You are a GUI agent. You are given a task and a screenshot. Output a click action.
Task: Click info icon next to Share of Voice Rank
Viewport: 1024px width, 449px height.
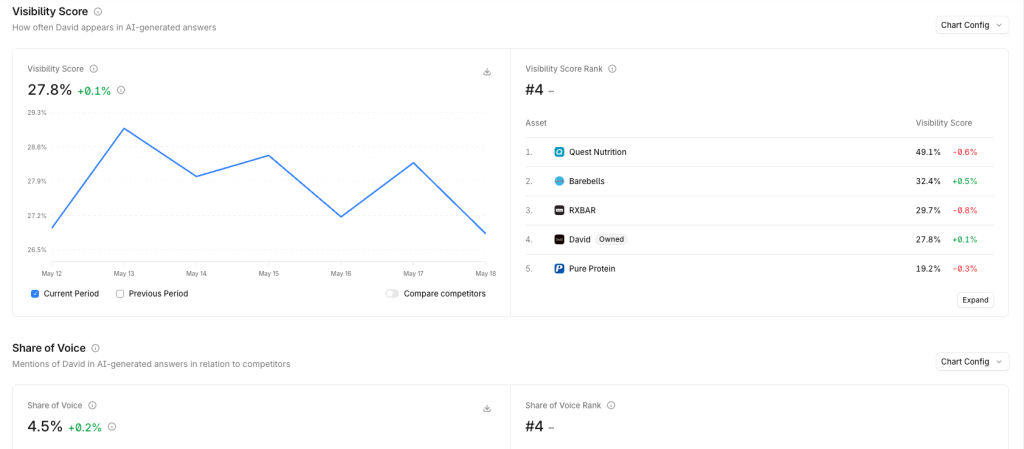click(611, 405)
